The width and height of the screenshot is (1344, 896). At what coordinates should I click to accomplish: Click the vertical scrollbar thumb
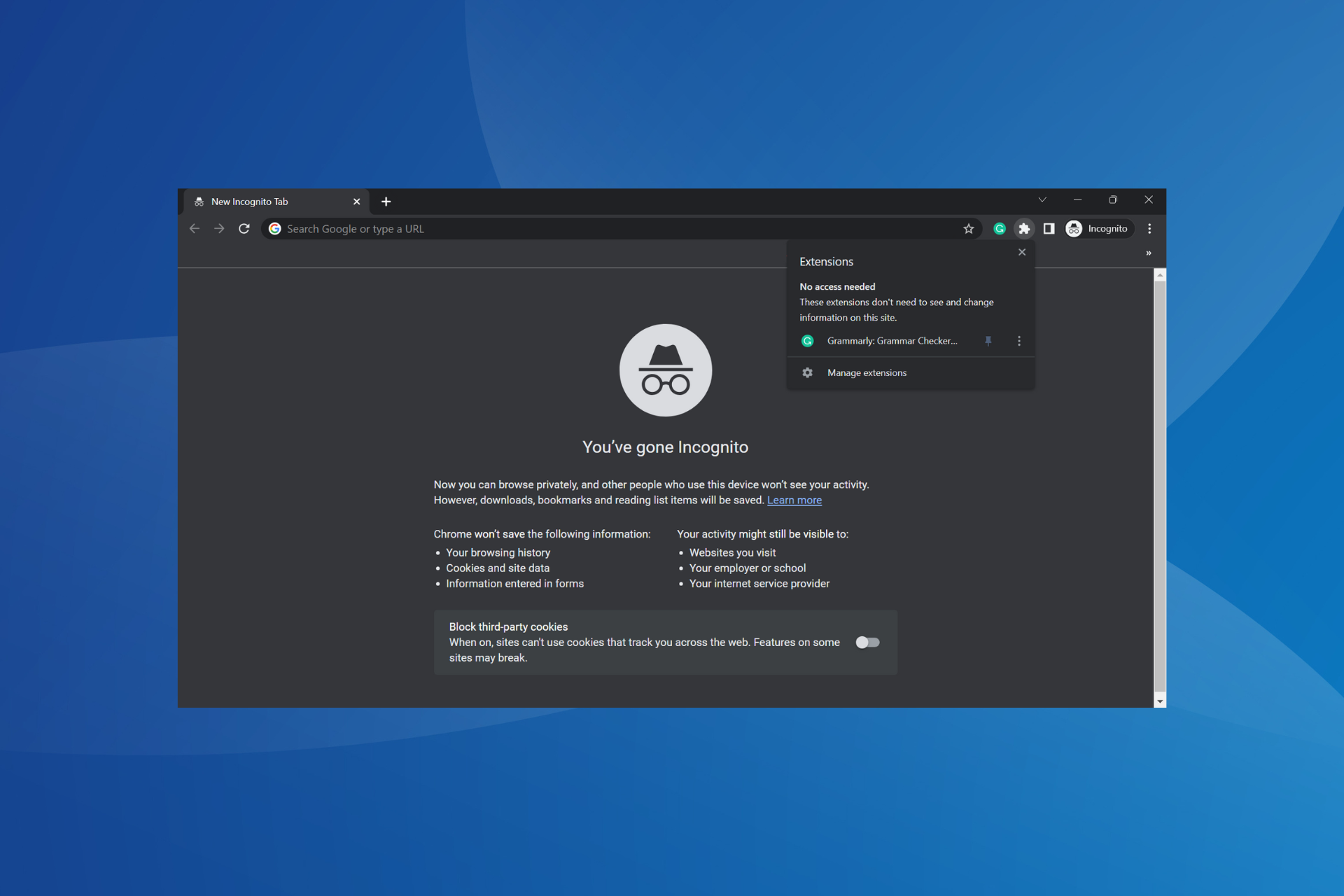(x=1160, y=485)
